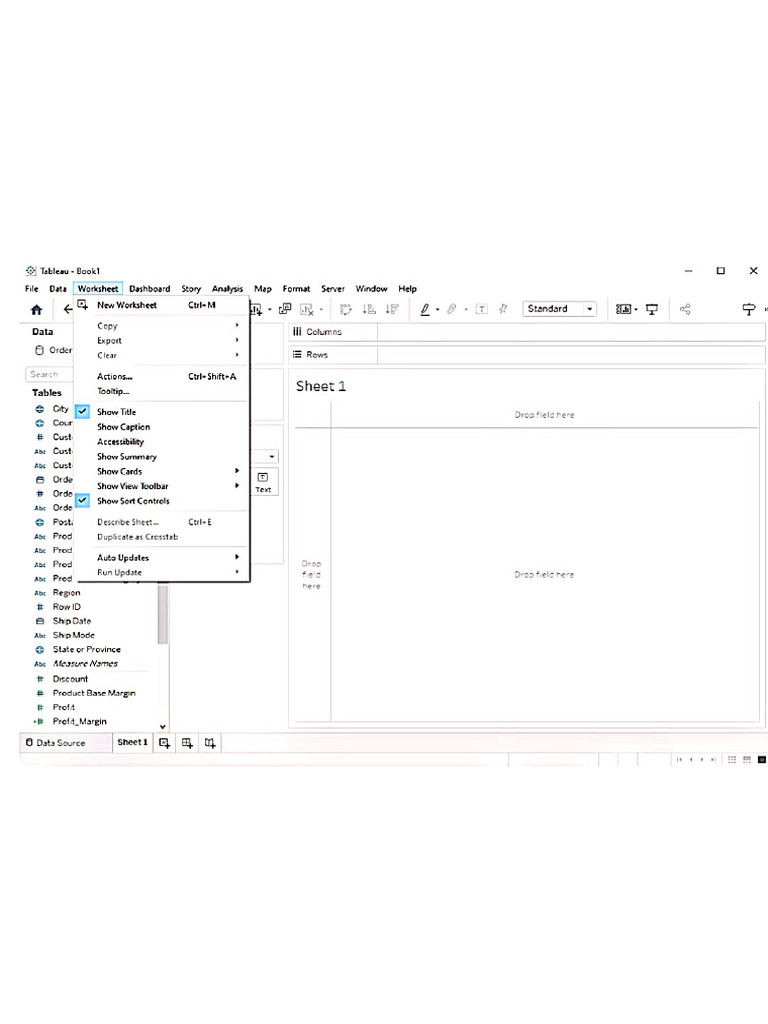
Task: Expand the Clear submenu
Action: point(237,355)
